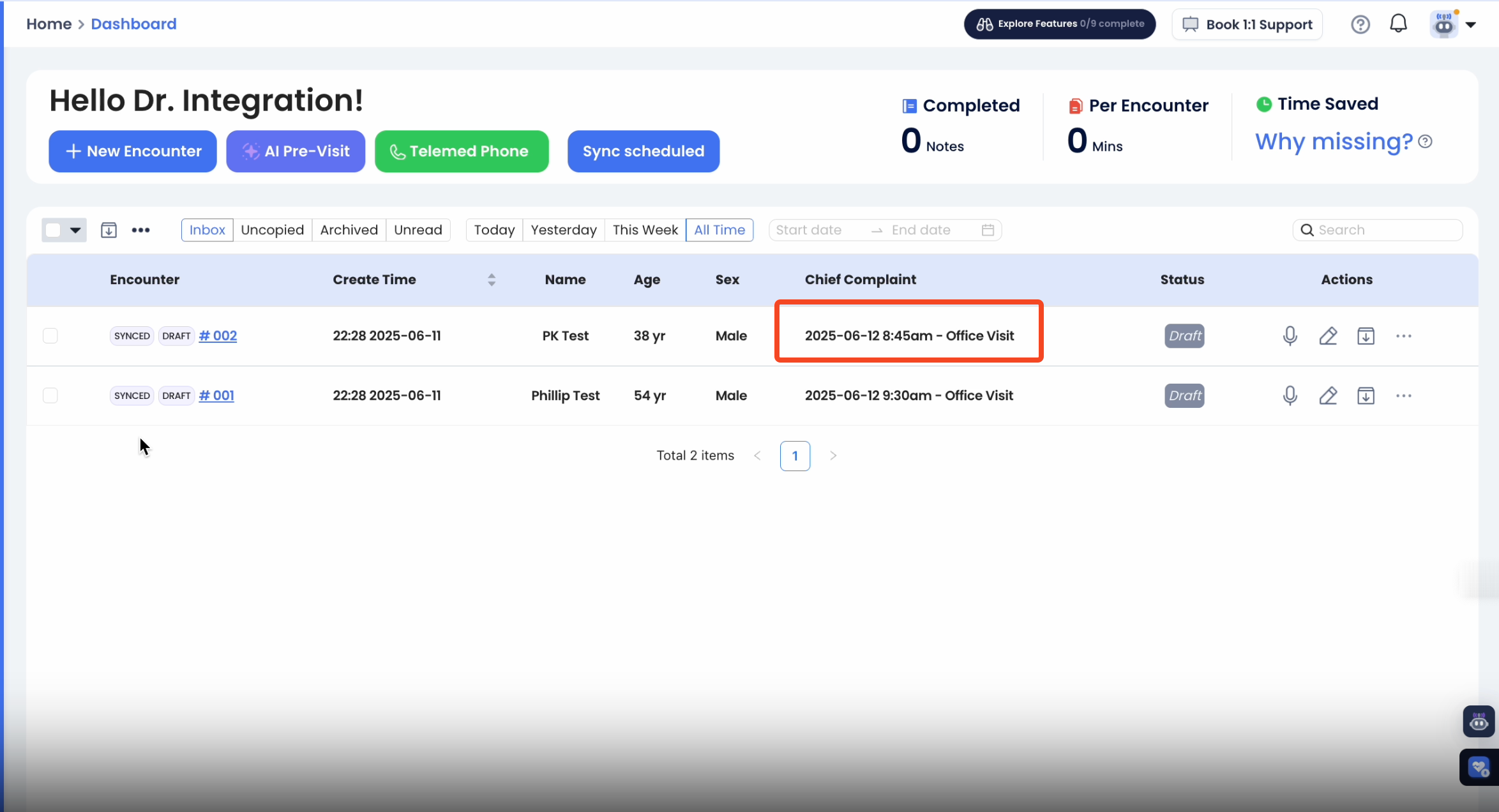Click the help question mark icon

pos(1360,24)
